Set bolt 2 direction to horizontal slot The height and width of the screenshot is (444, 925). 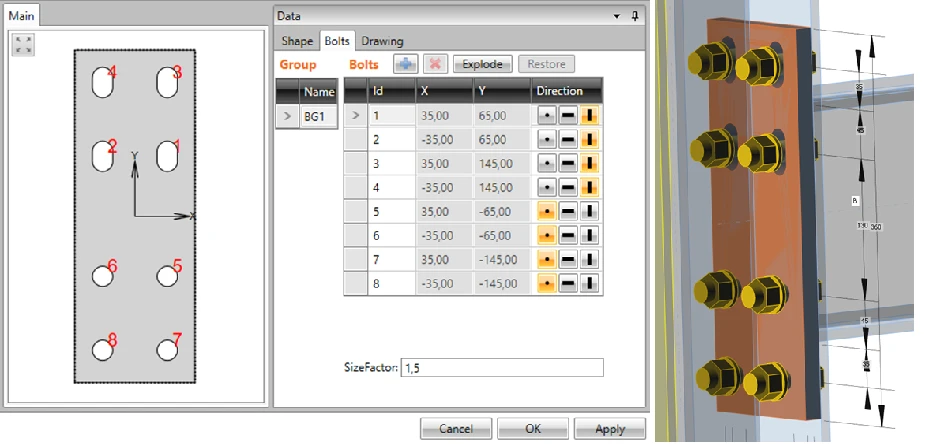click(x=568, y=140)
